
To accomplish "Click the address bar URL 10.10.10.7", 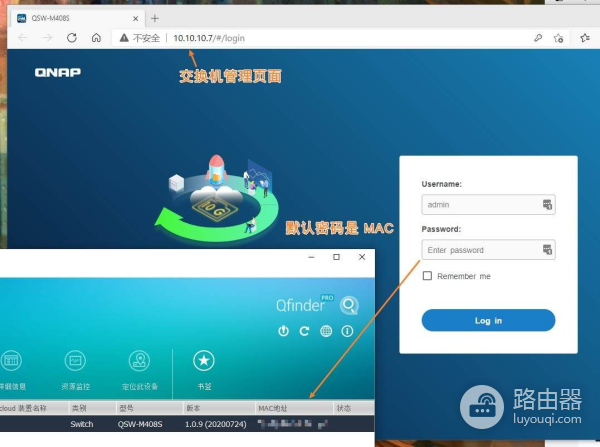I will 209,38.
